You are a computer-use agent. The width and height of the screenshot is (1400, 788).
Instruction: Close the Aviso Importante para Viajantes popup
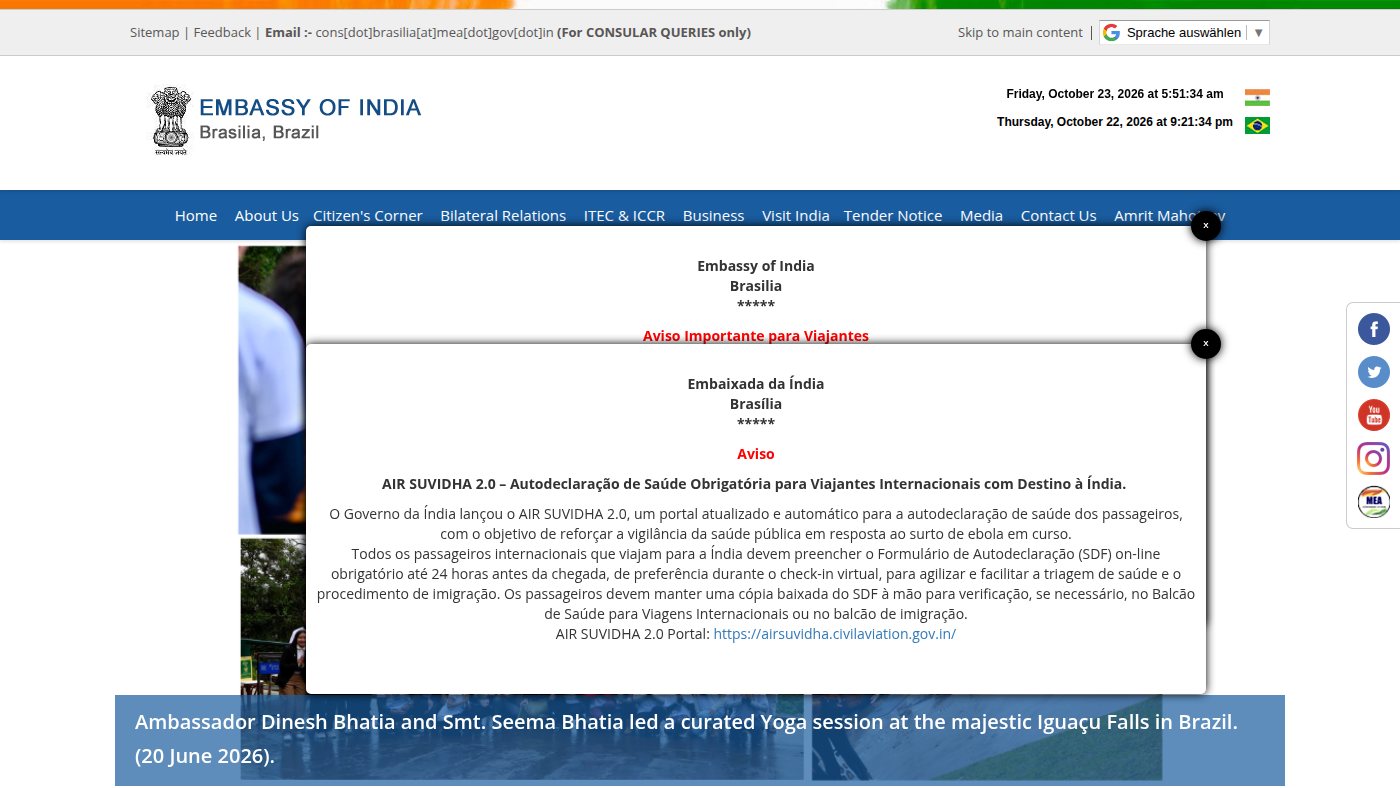tap(1206, 226)
